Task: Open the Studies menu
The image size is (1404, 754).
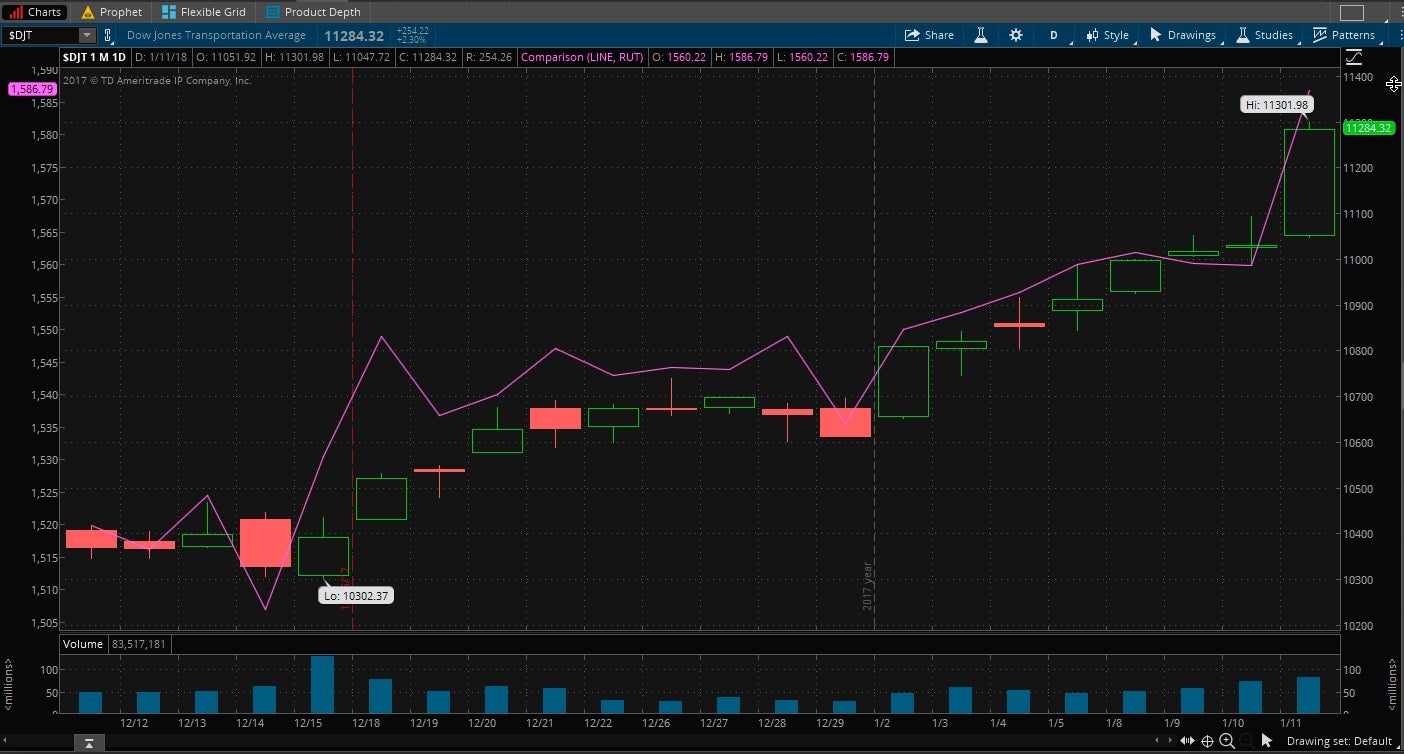Action: pyautogui.click(x=1264, y=35)
